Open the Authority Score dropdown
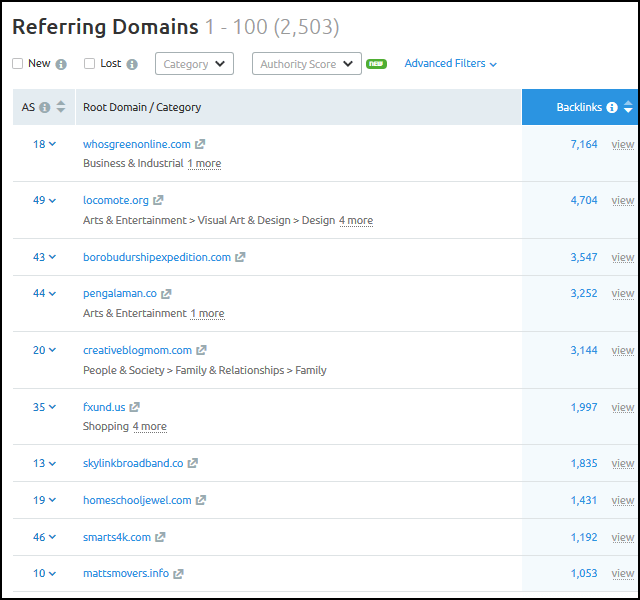The image size is (640, 600). 307,64
